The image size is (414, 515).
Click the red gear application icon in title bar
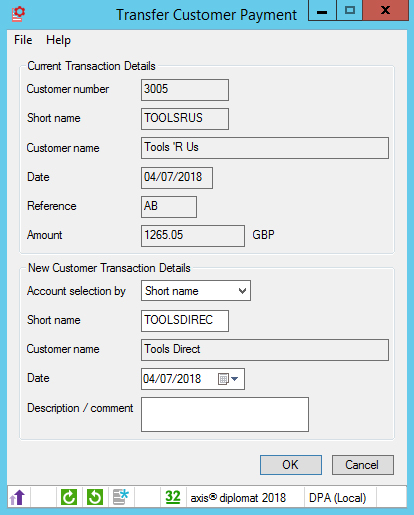(x=18, y=14)
